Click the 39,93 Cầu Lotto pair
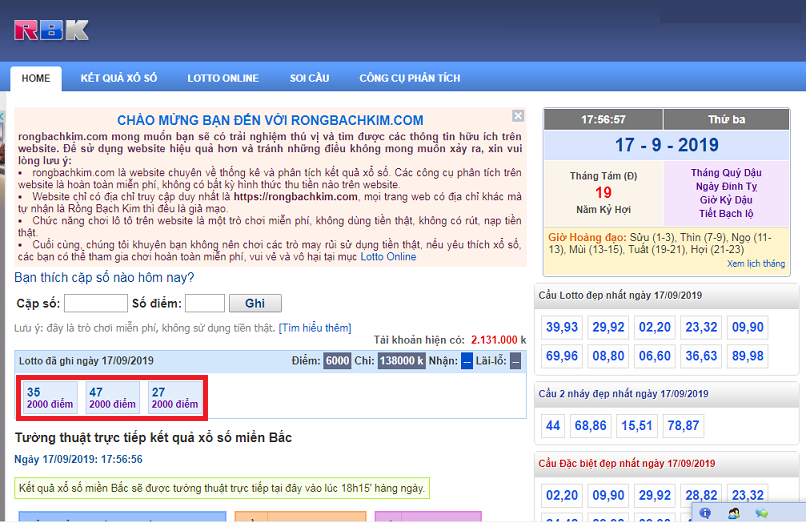The width and height of the screenshot is (806, 523). 562,327
